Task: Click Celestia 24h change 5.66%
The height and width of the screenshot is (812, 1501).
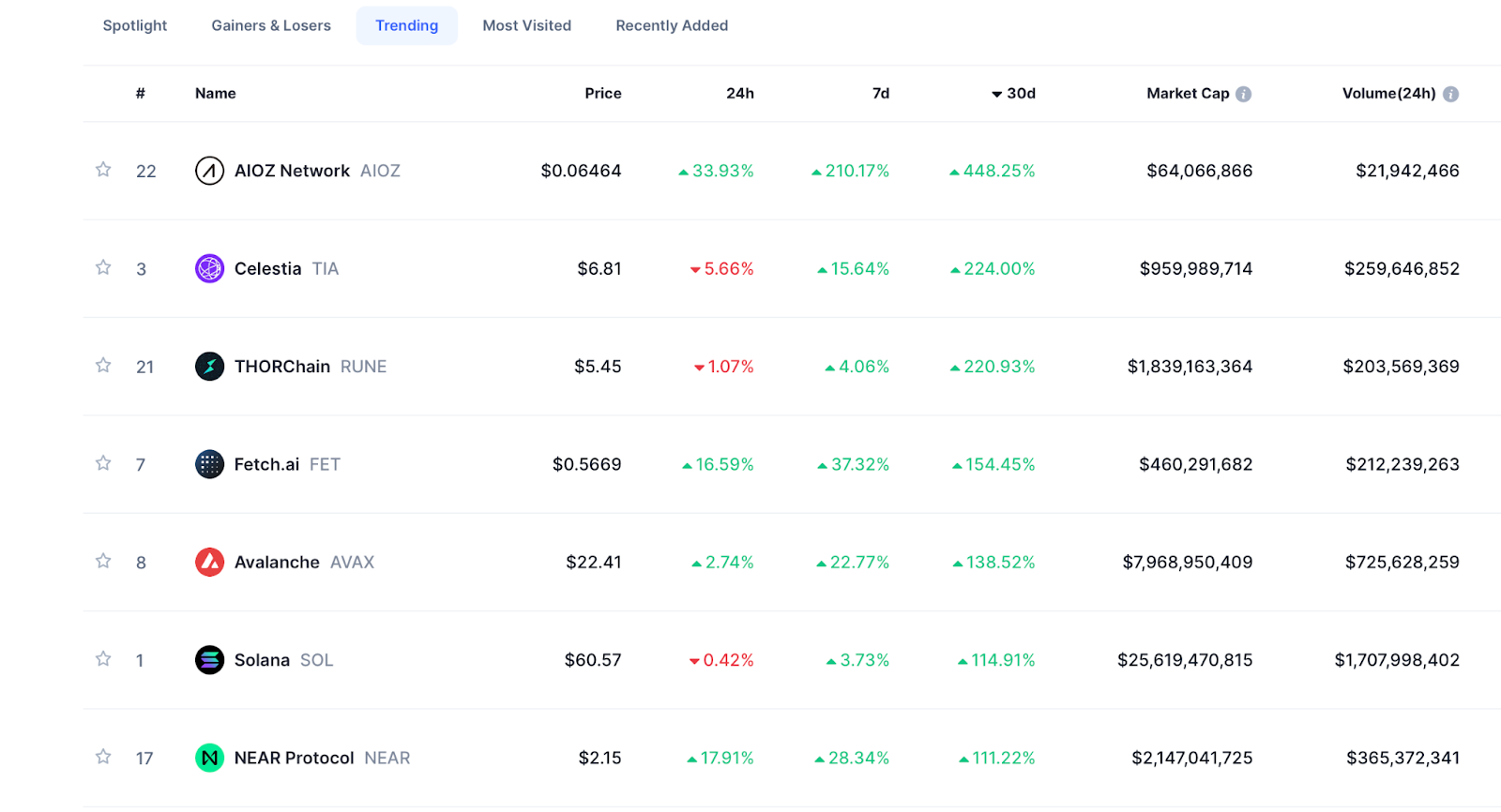Action: (x=721, y=268)
